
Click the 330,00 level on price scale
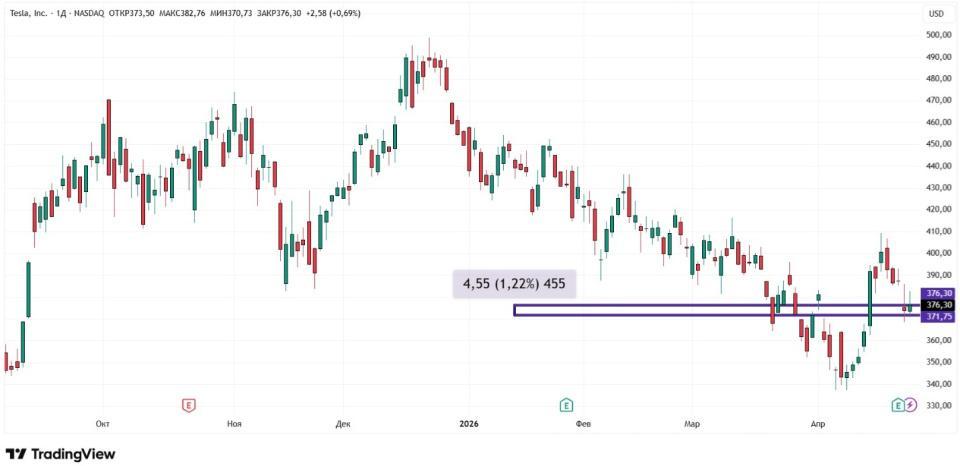click(x=938, y=405)
